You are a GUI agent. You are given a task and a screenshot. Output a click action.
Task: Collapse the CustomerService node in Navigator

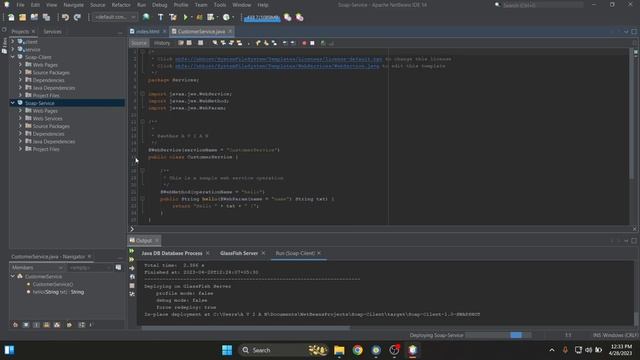[x=13, y=276]
